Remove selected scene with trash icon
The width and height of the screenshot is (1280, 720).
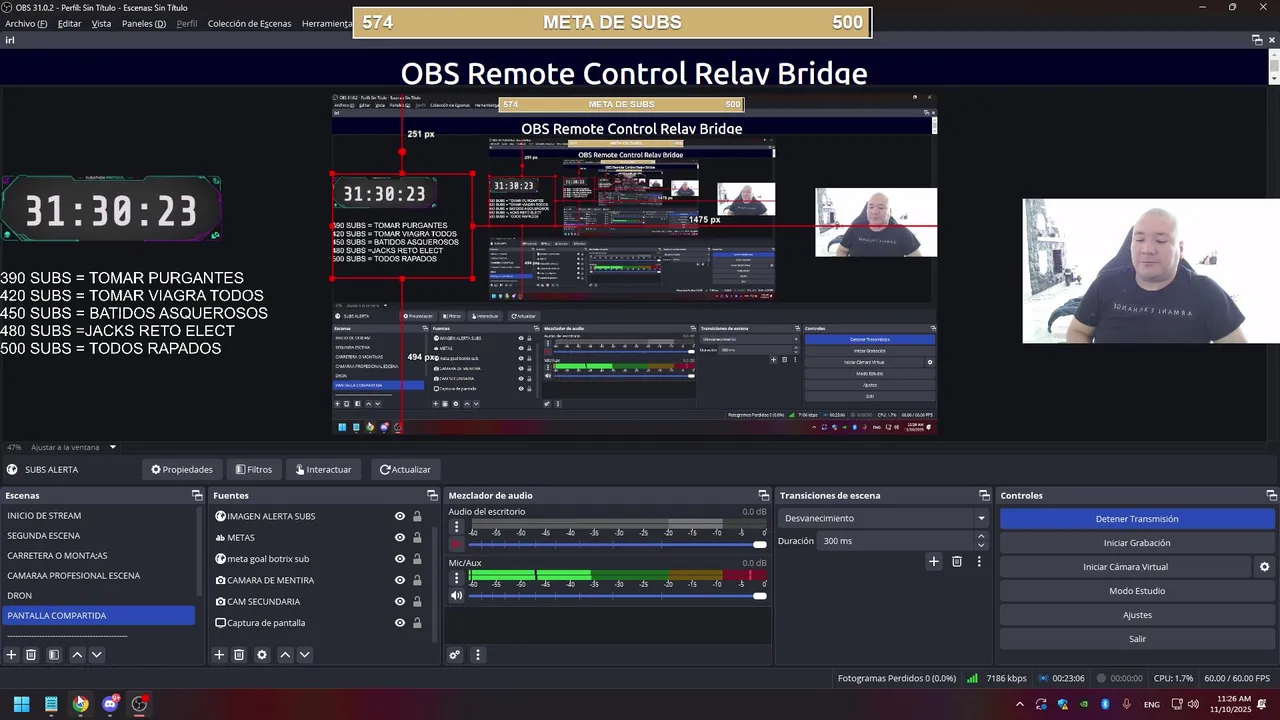31,655
